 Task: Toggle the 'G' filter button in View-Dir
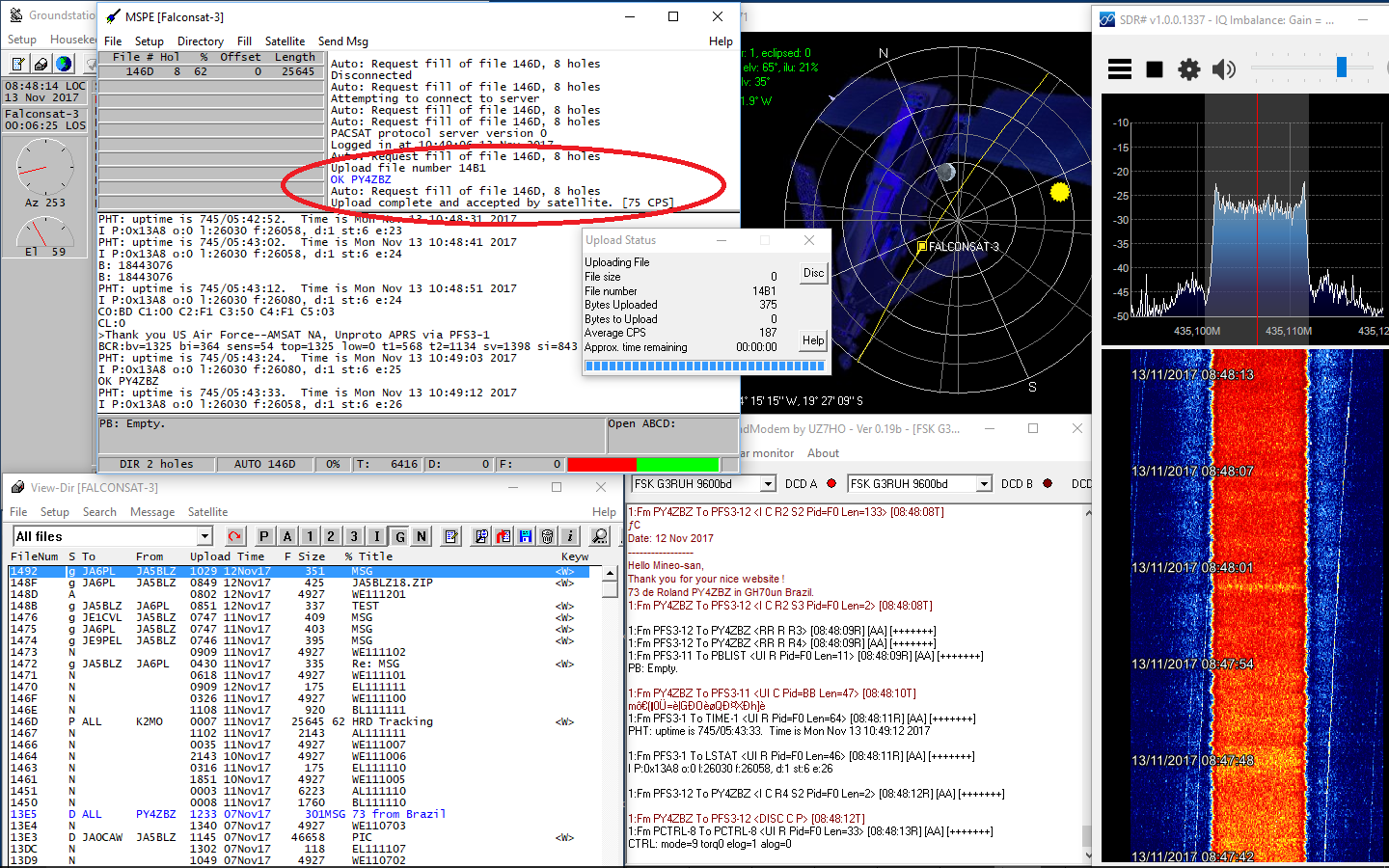pyautogui.click(x=399, y=536)
